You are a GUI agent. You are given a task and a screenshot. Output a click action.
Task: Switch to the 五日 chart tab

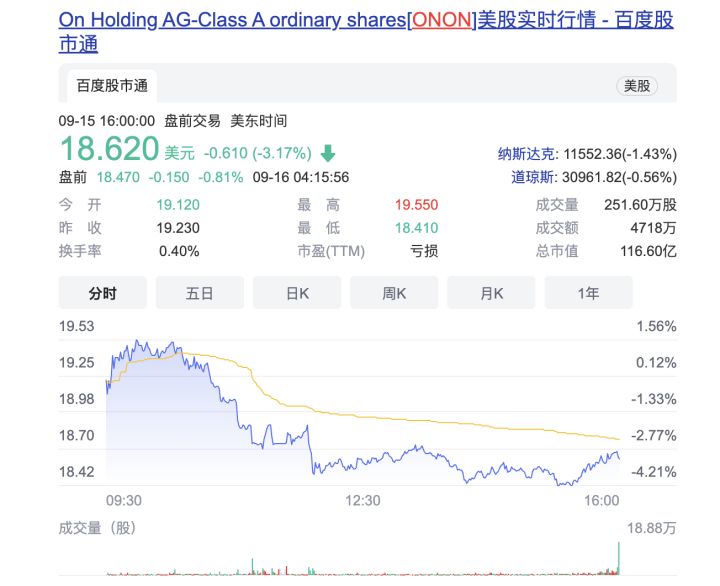click(x=199, y=293)
